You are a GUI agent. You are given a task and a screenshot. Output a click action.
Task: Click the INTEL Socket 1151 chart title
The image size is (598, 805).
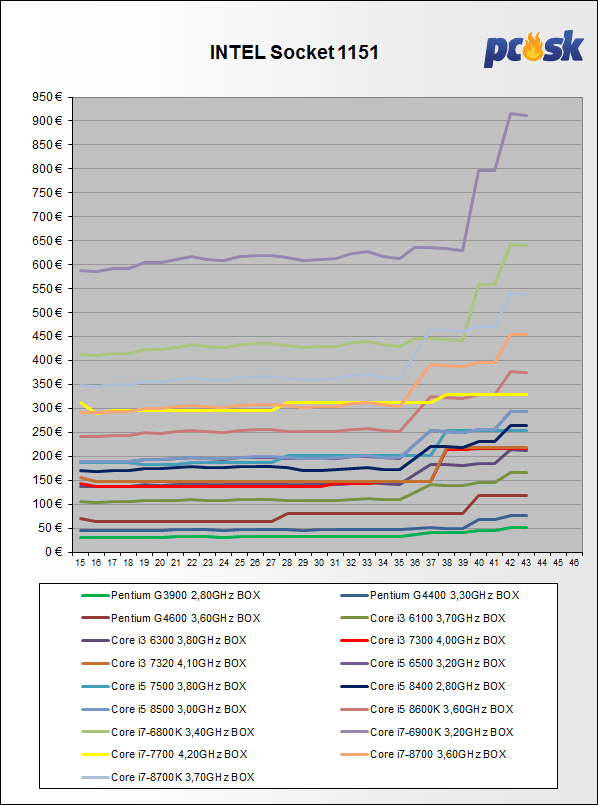[x=294, y=53]
